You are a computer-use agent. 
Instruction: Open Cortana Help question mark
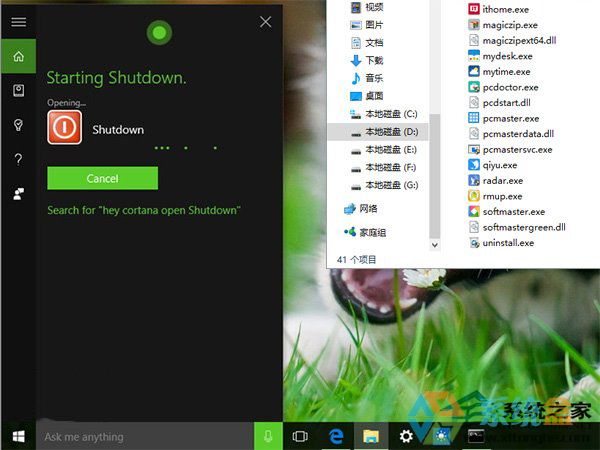point(18,159)
